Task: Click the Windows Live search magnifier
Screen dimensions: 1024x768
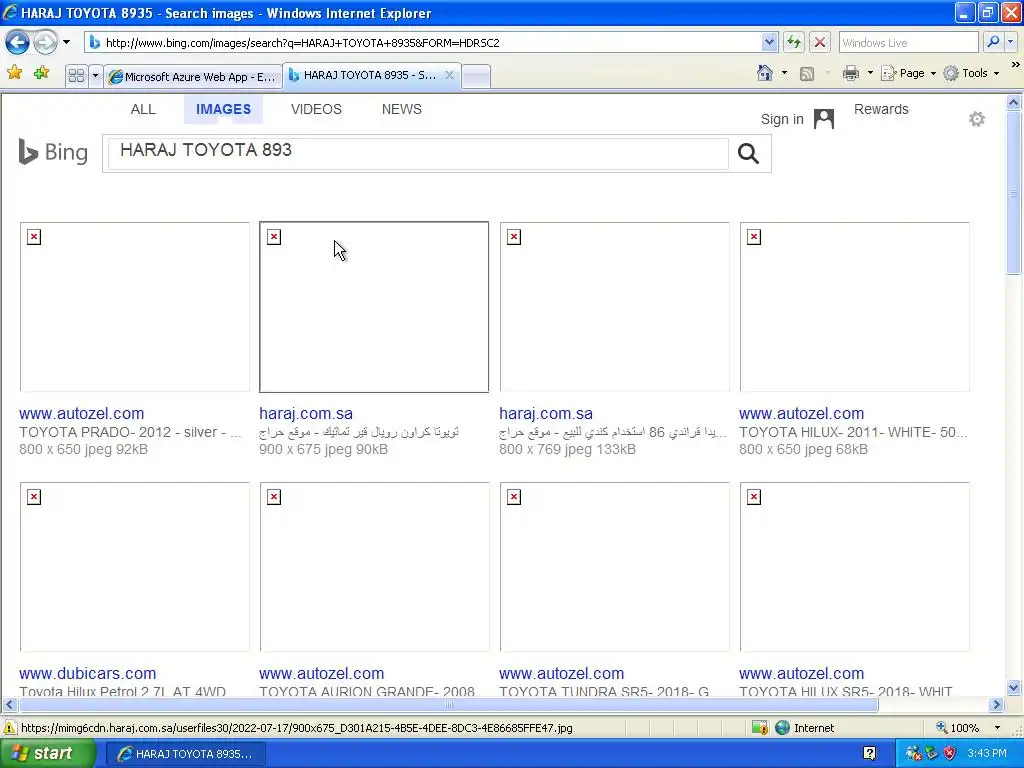Action: click(x=993, y=42)
